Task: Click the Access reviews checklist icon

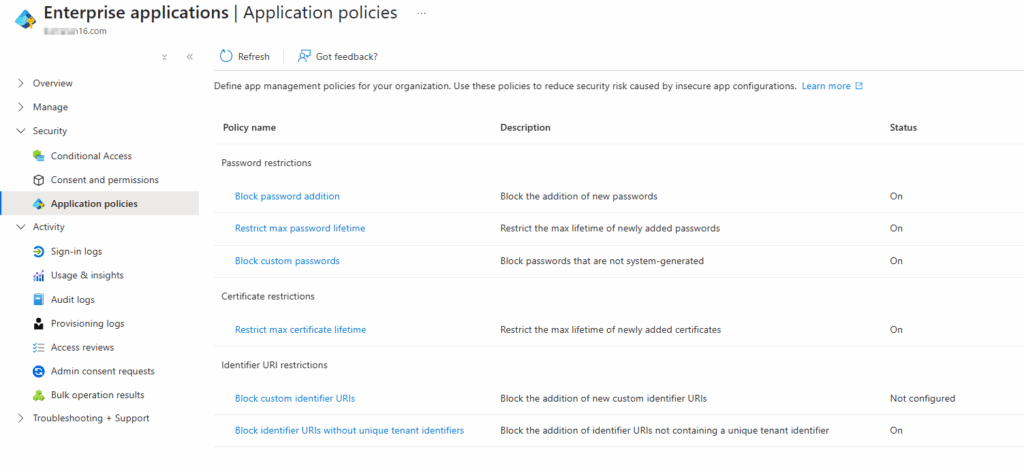Action: 39,347
